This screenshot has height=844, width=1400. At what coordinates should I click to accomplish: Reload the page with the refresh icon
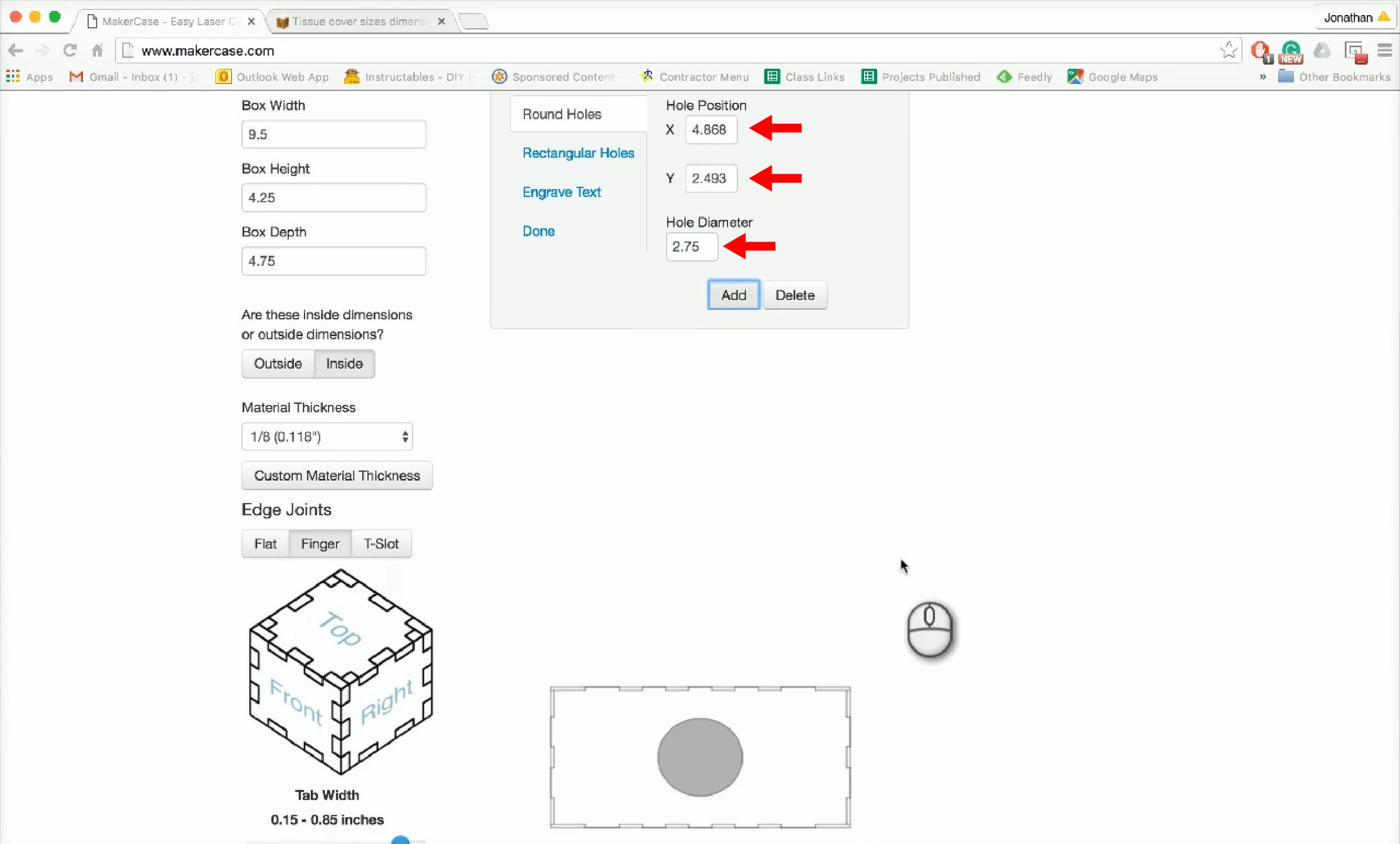[x=70, y=51]
